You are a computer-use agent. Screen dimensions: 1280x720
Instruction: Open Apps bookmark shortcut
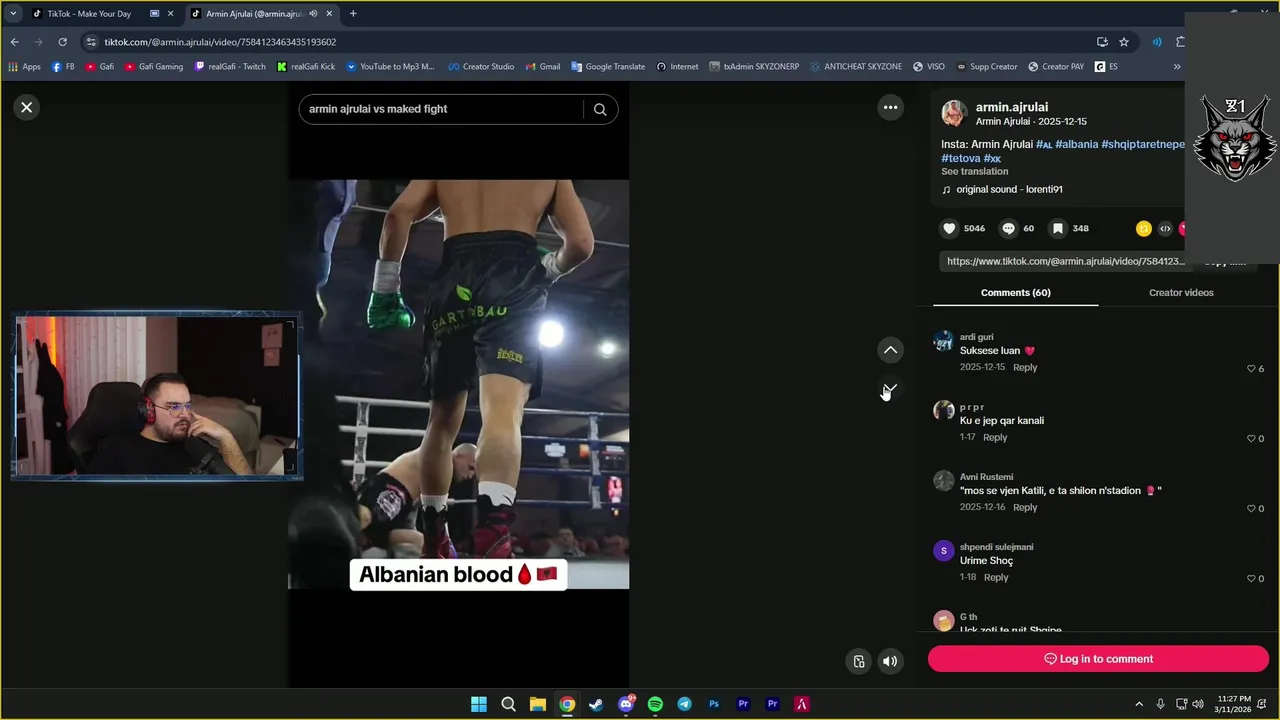[x=24, y=67]
